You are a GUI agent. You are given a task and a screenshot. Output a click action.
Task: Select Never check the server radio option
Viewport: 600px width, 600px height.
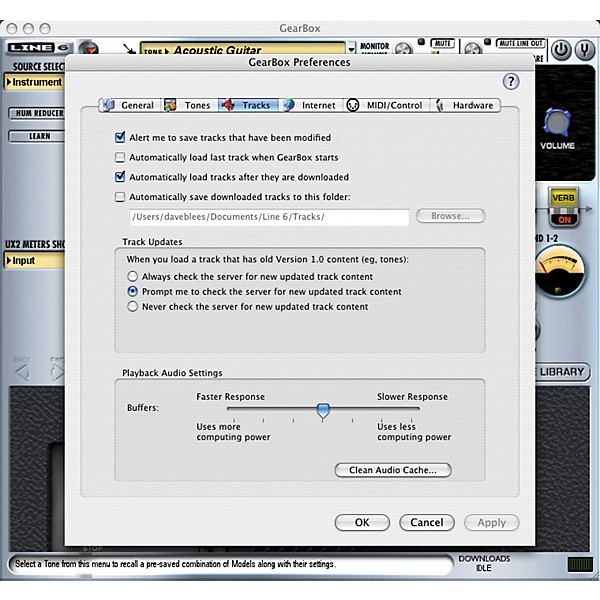(133, 307)
